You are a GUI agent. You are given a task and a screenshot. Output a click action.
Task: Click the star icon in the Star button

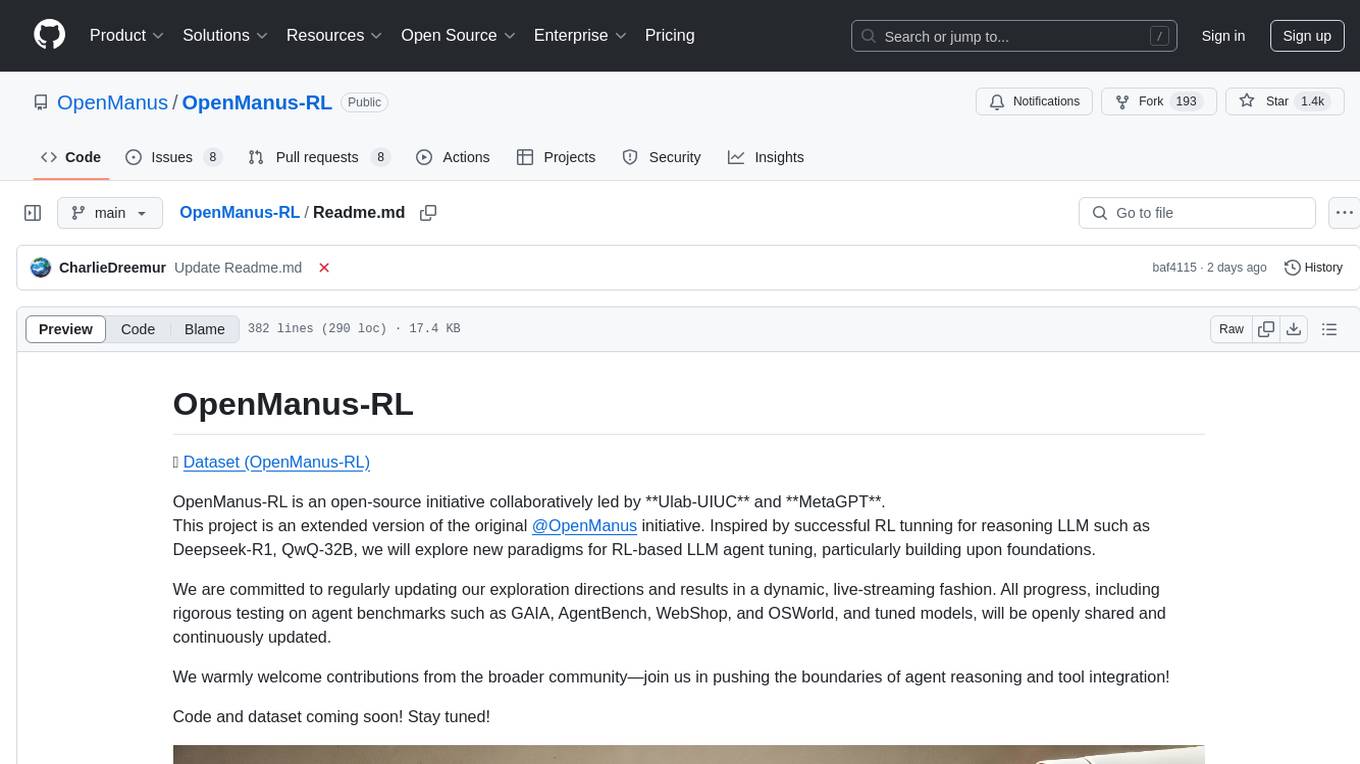pyautogui.click(x=1246, y=101)
